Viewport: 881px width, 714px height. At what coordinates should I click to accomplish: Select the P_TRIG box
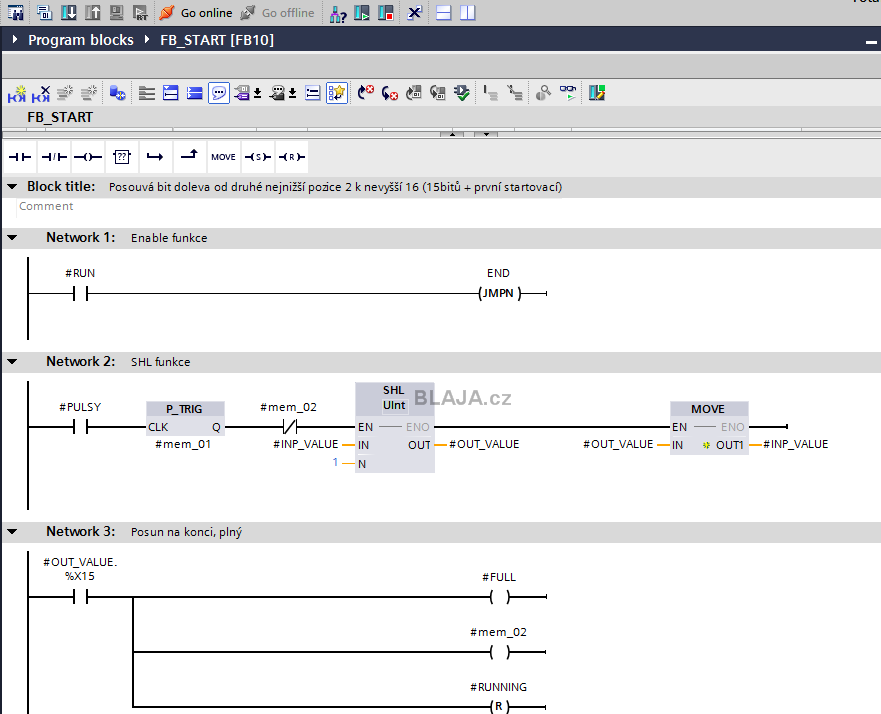coord(185,419)
